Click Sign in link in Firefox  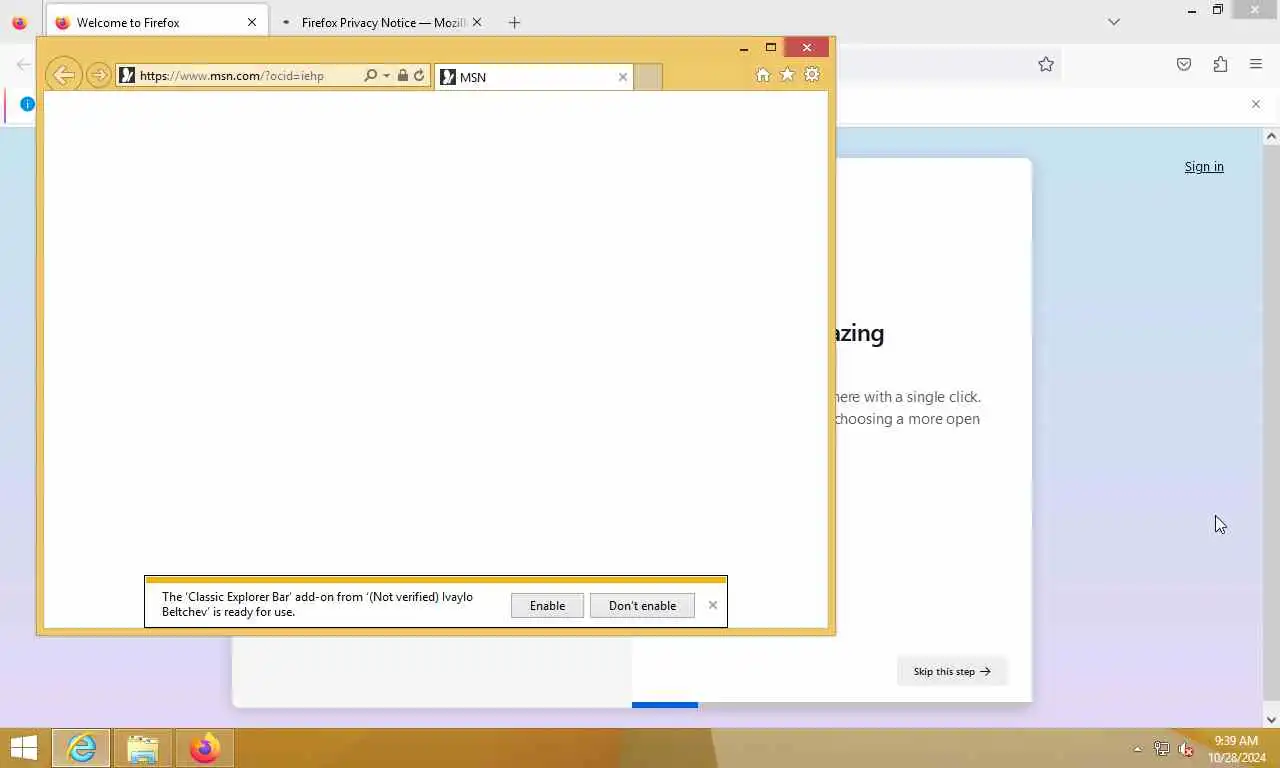click(x=1204, y=167)
